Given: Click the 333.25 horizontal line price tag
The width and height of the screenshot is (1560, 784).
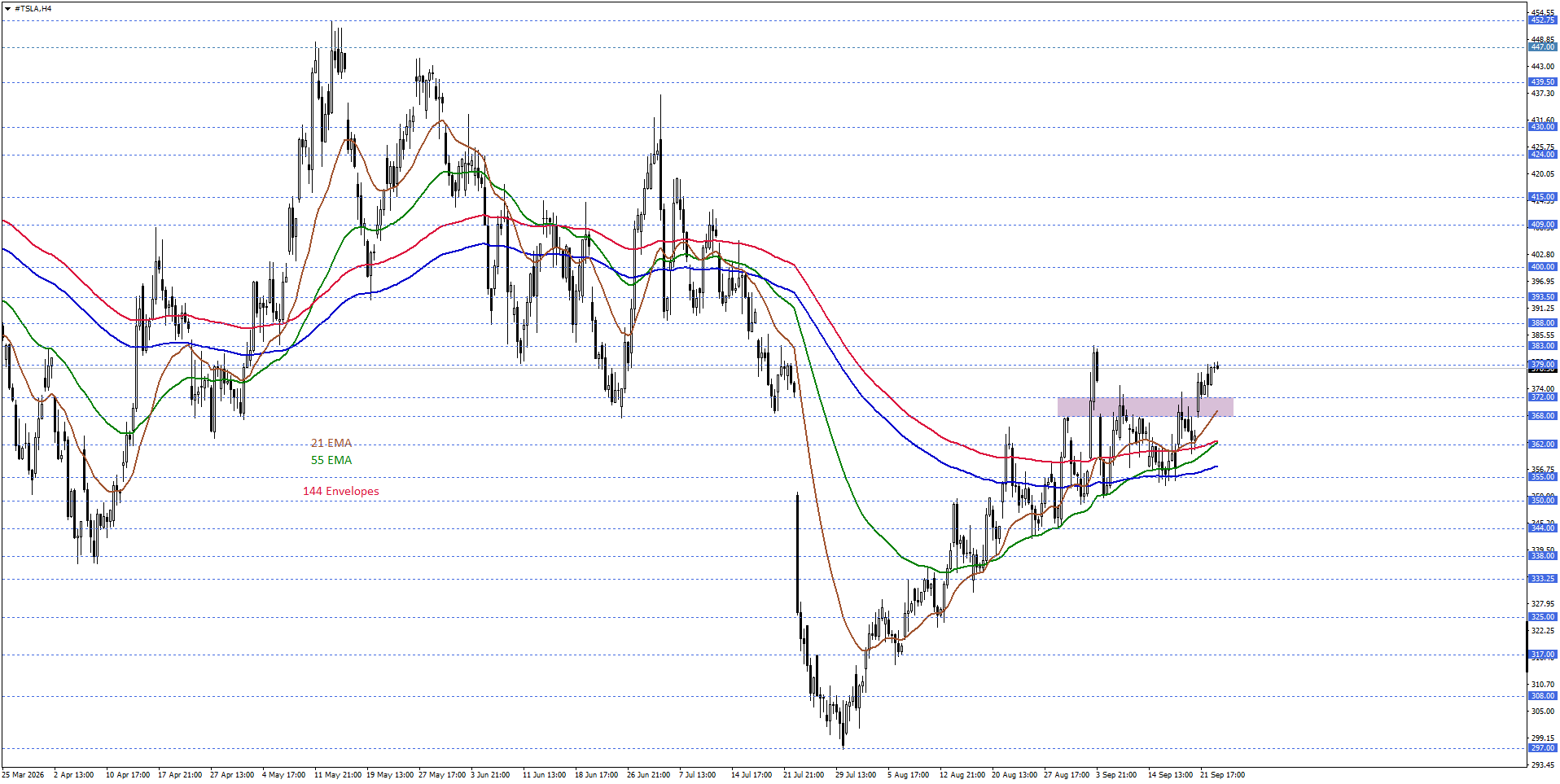Looking at the screenshot, I should click(1543, 579).
